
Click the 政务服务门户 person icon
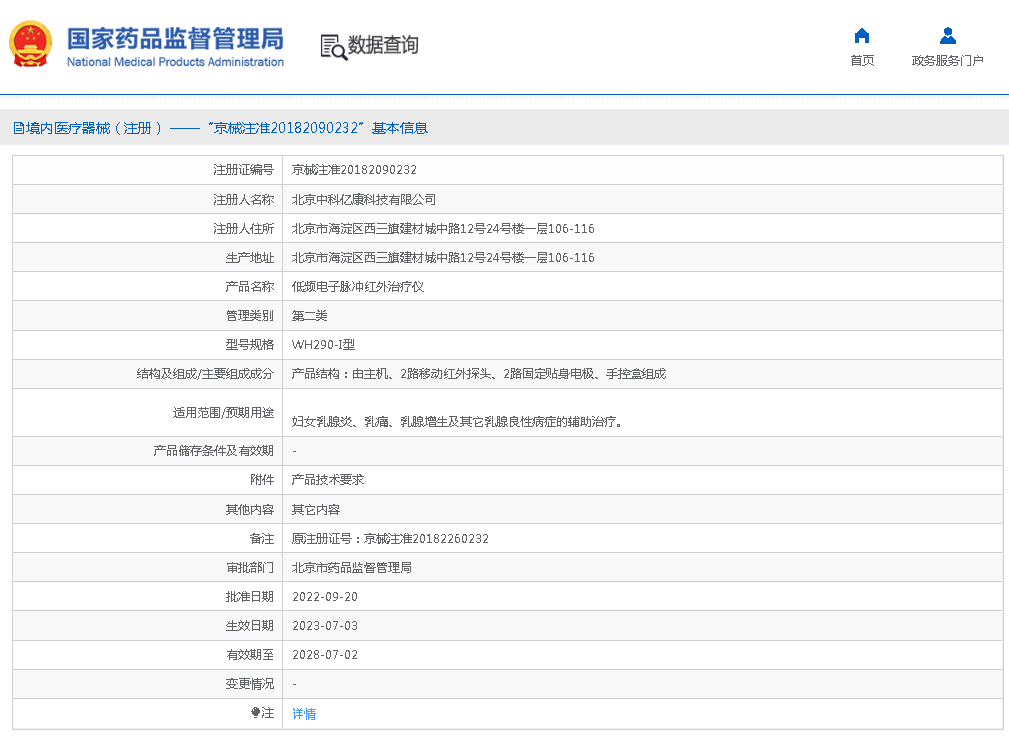coord(947,36)
